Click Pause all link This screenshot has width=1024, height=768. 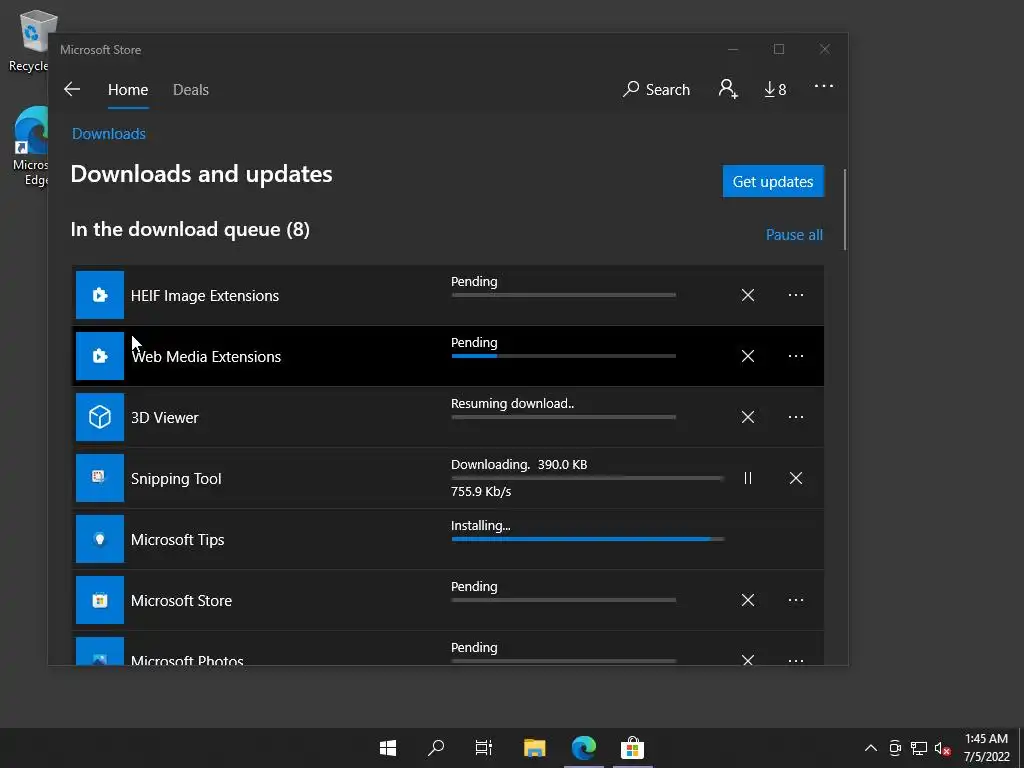click(x=794, y=234)
